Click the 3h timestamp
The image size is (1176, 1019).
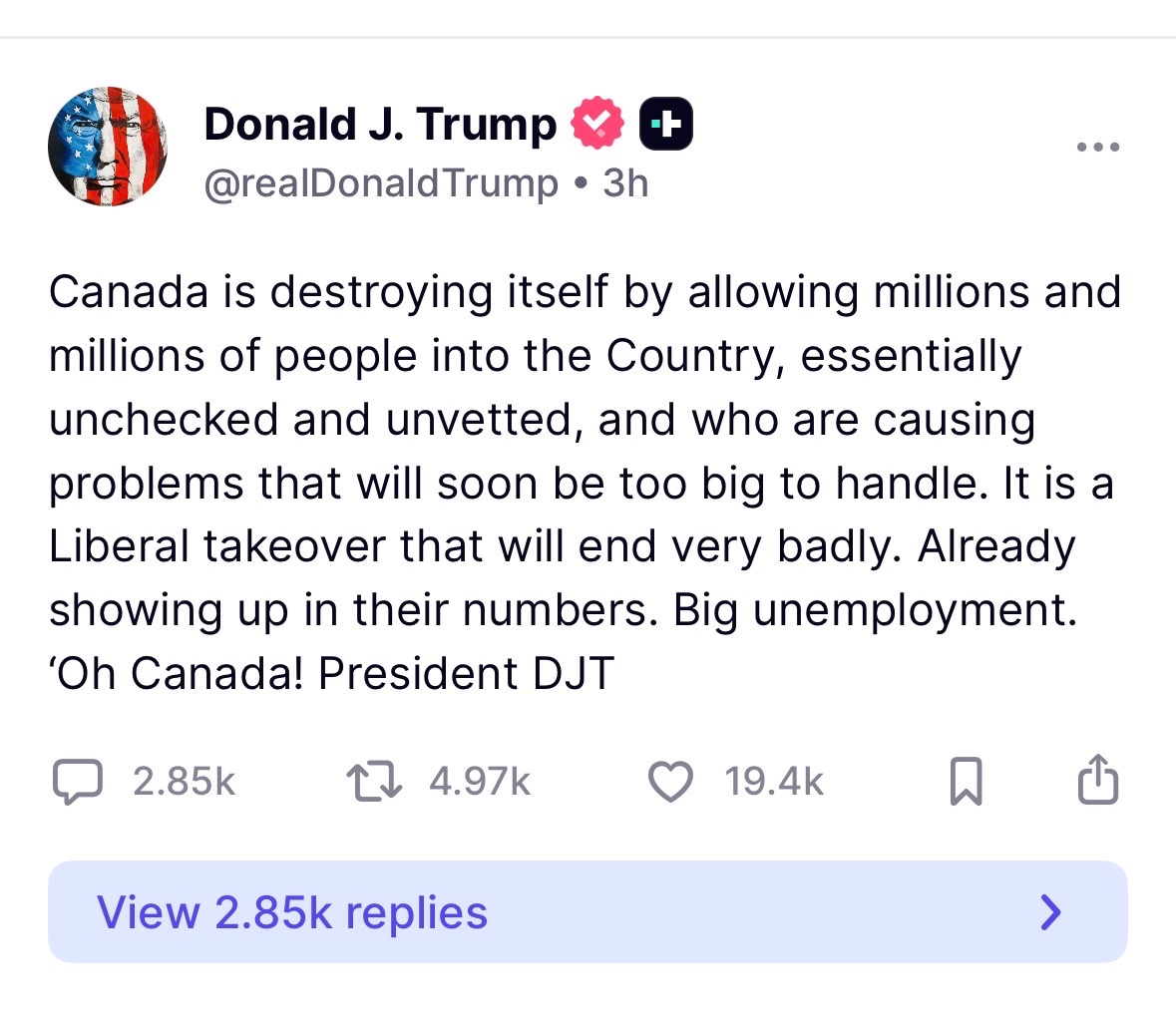[625, 183]
